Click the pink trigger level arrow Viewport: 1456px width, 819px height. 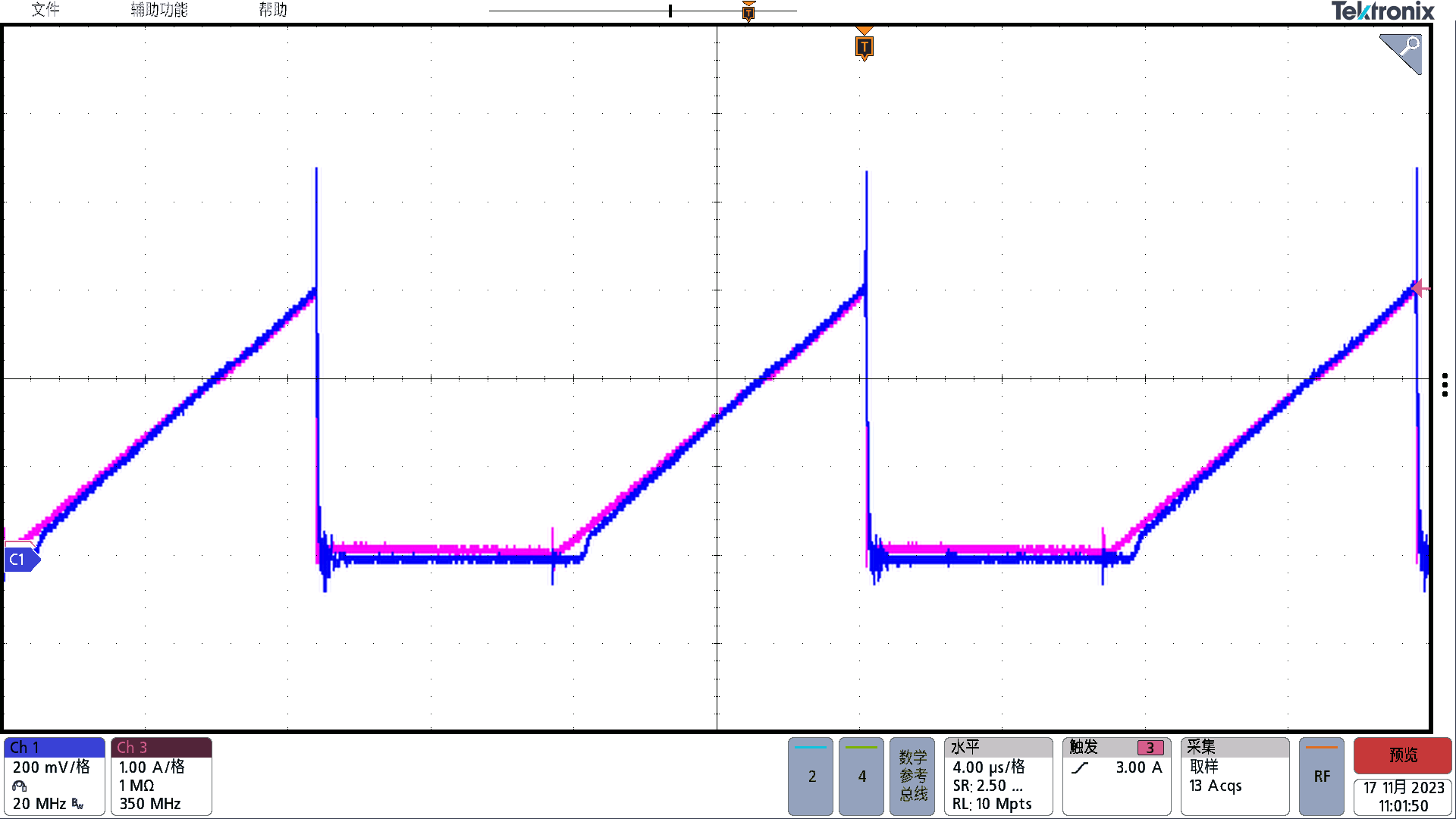pyautogui.click(x=1420, y=288)
